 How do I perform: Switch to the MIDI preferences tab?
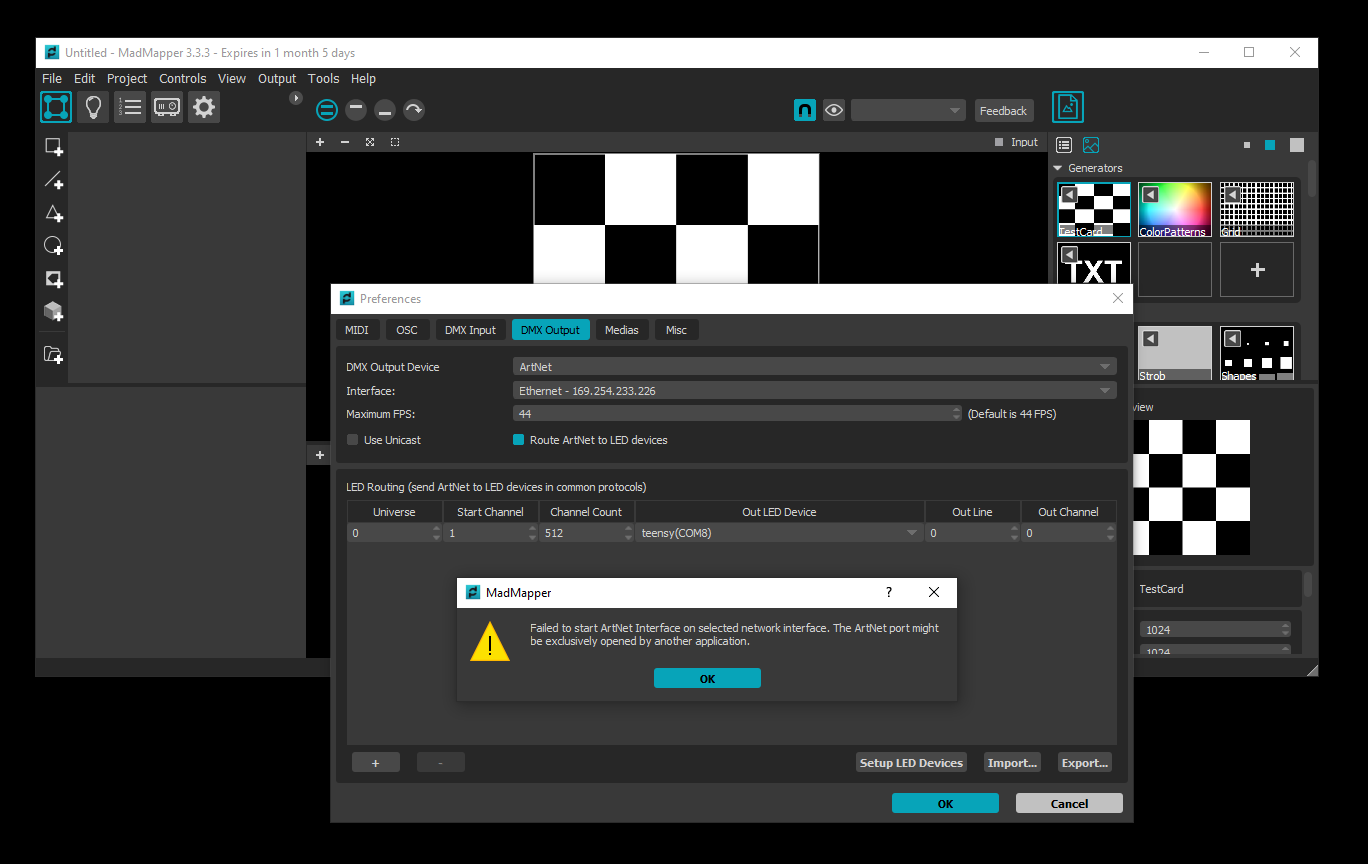pos(357,330)
